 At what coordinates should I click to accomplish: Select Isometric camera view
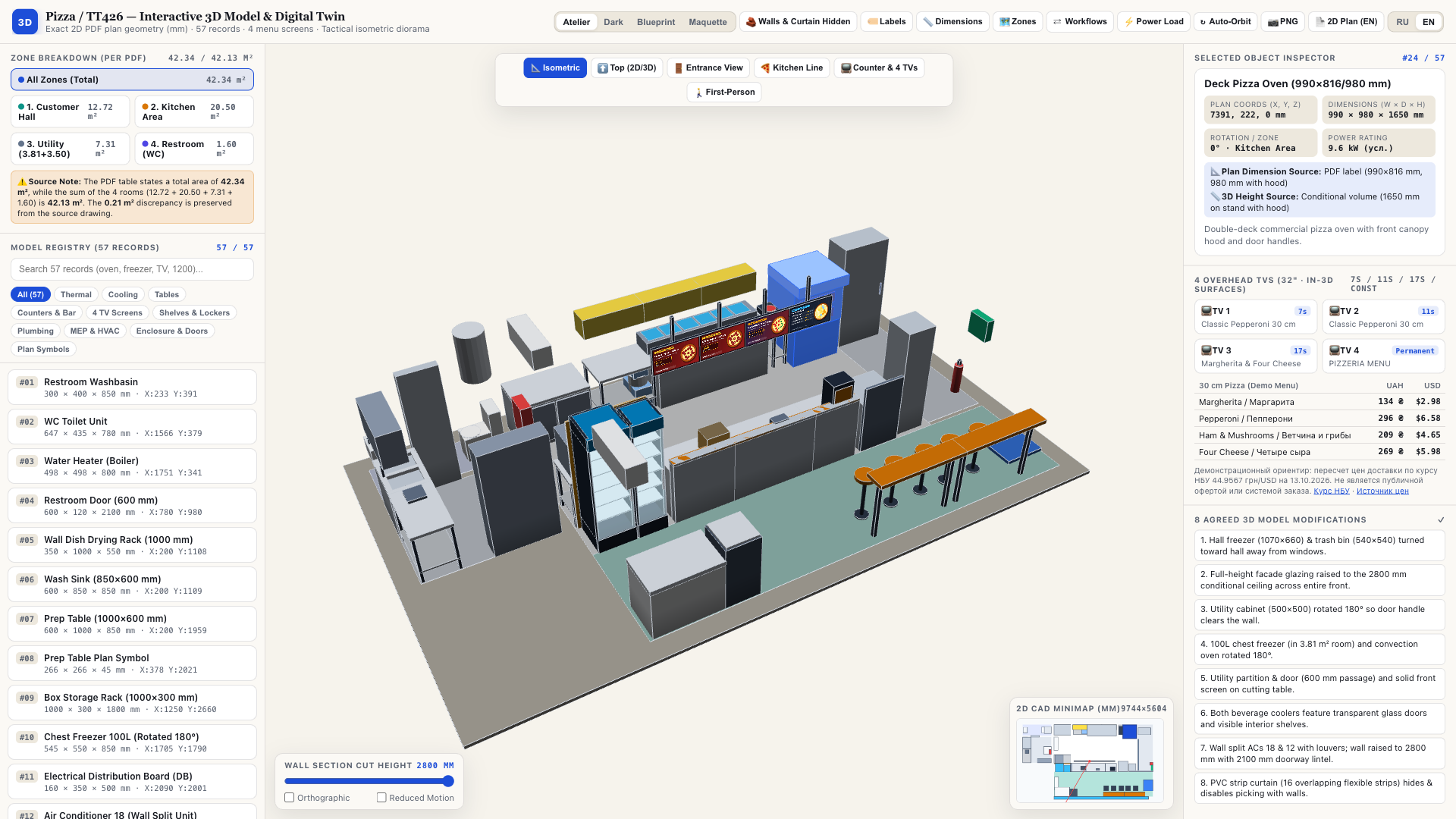point(555,68)
